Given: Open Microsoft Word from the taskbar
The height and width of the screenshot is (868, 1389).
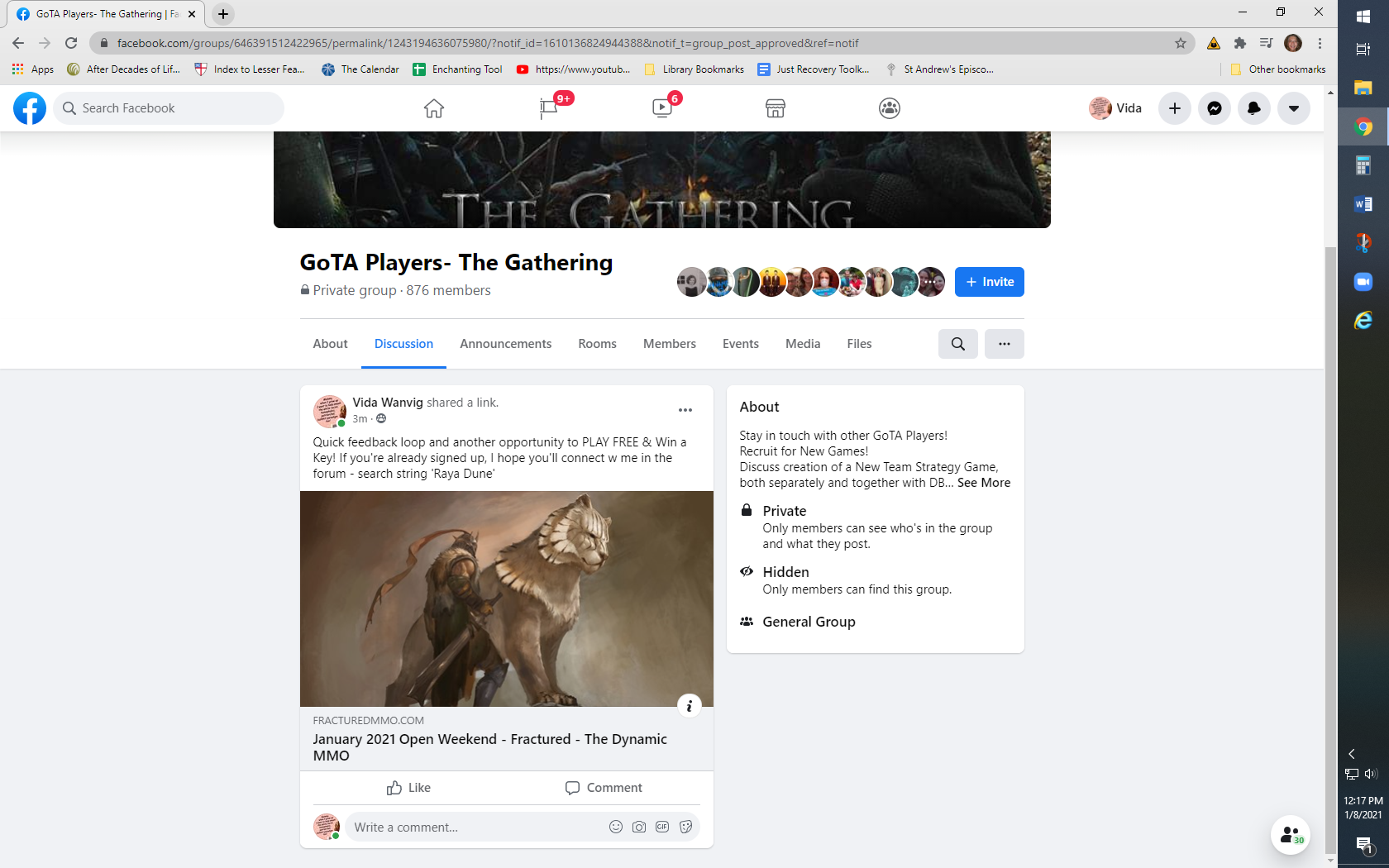Looking at the screenshot, I should pyautogui.click(x=1363, y=204).
